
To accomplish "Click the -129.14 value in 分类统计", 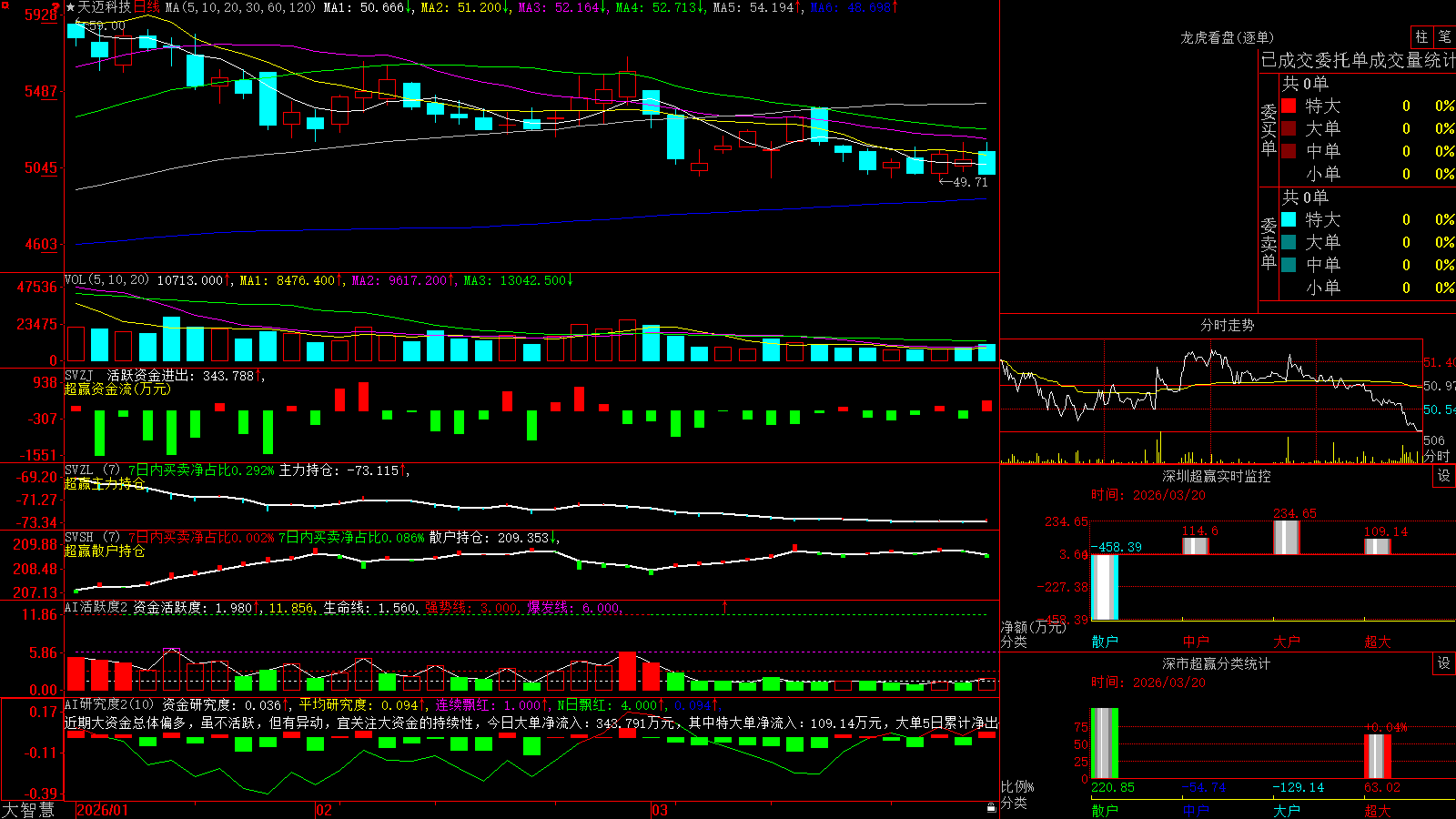I will (1299, 787).
